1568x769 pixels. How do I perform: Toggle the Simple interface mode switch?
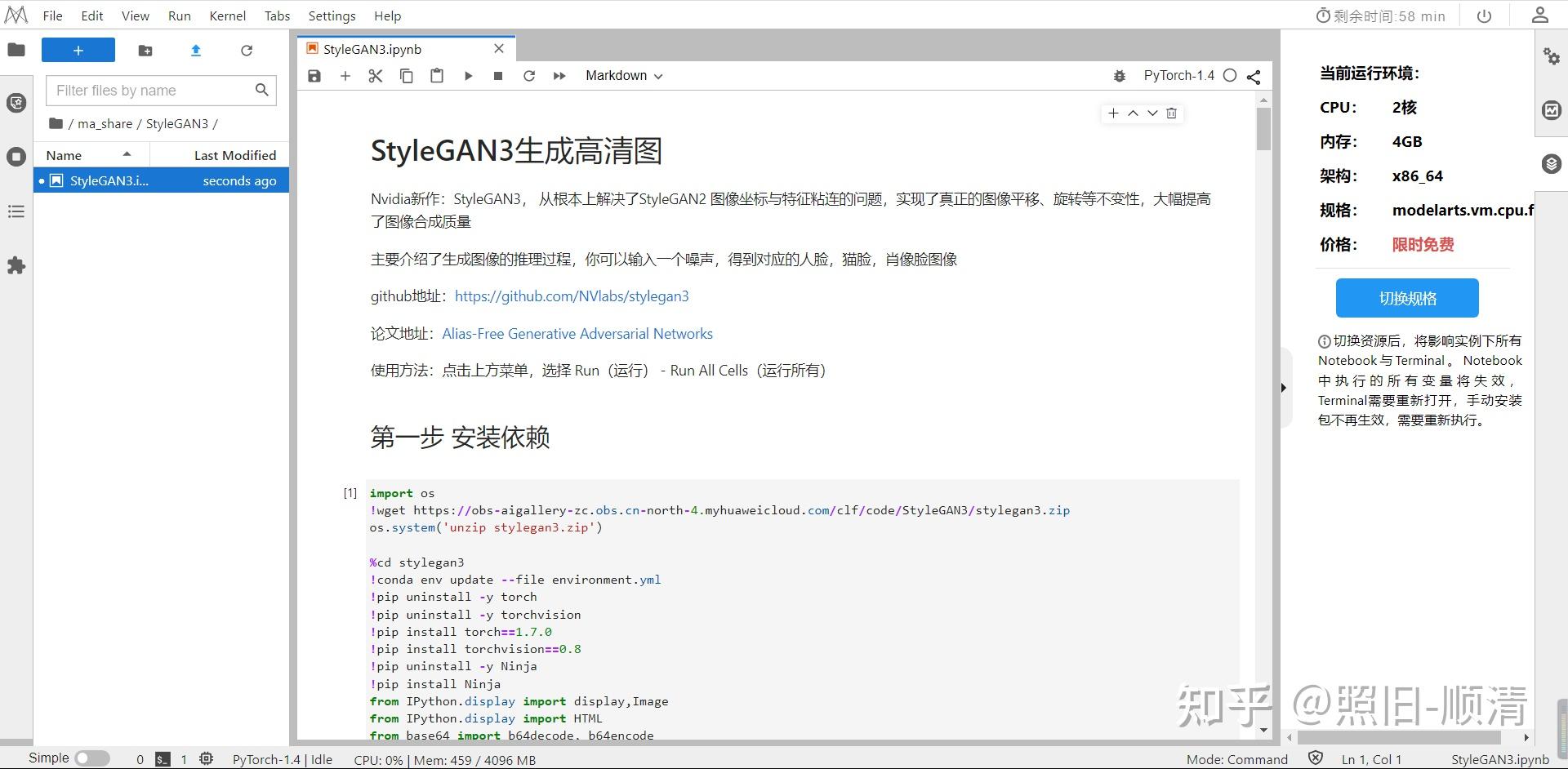click(x=92, y=758)
